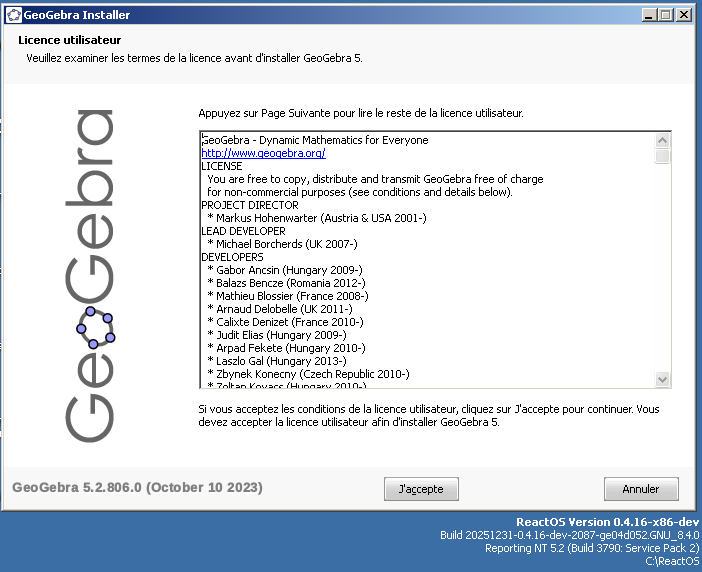Close the GeoGebra Installer window
The image size is (702, 572).
(x=684, y=15)
